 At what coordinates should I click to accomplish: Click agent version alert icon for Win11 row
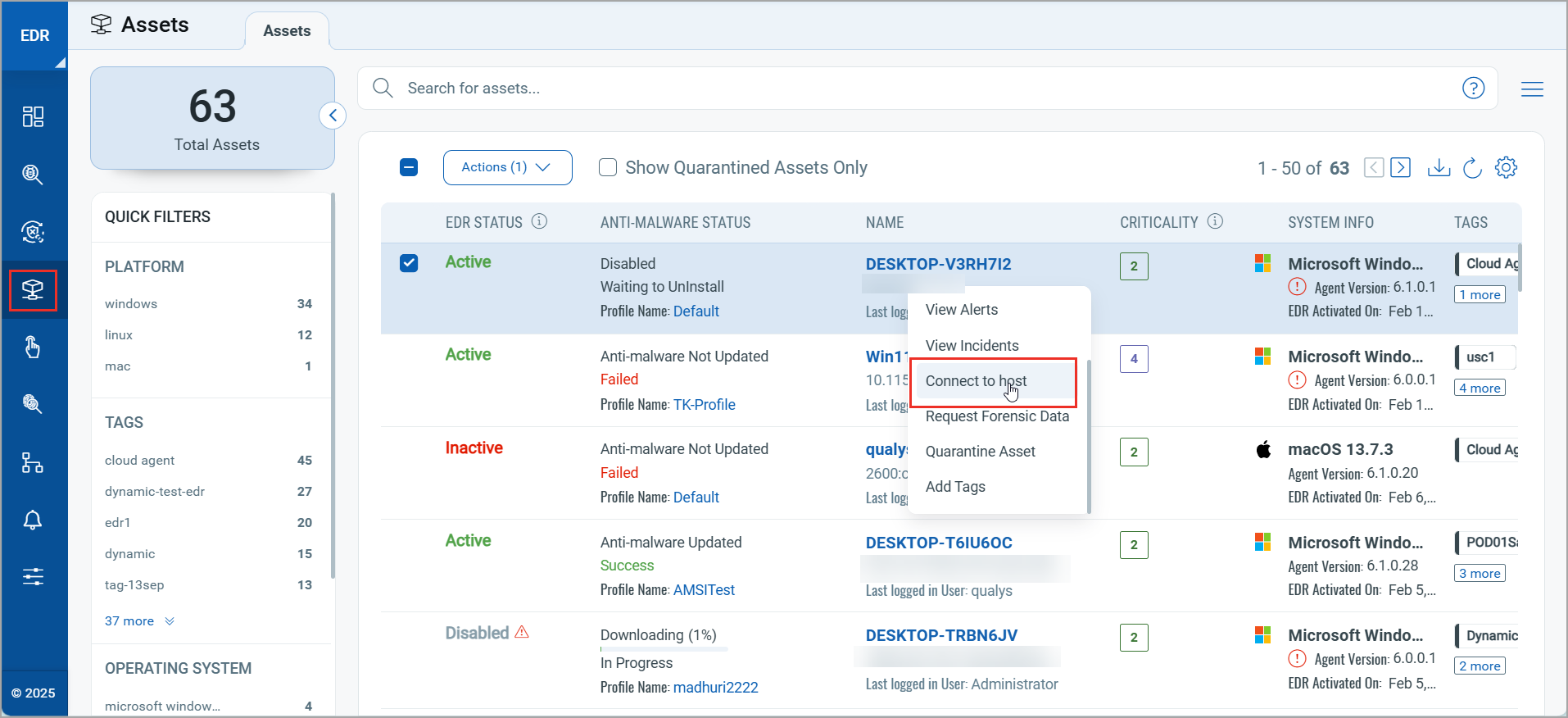(1297, 379)
